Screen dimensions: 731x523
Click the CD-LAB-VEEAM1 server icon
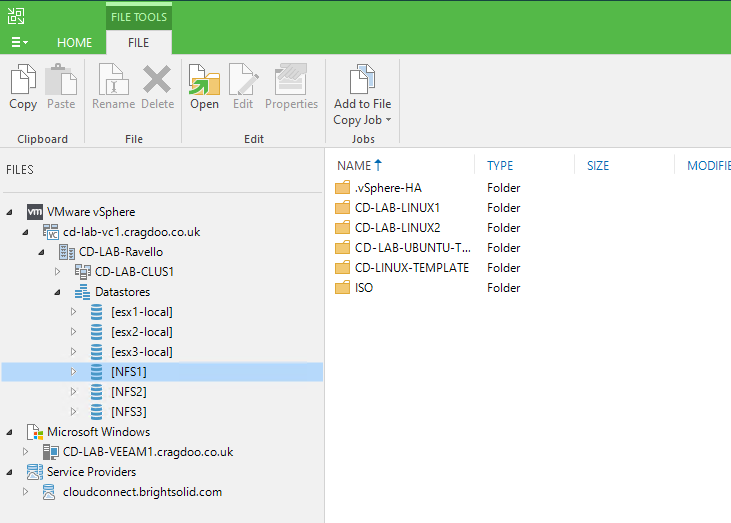(51, 452)
